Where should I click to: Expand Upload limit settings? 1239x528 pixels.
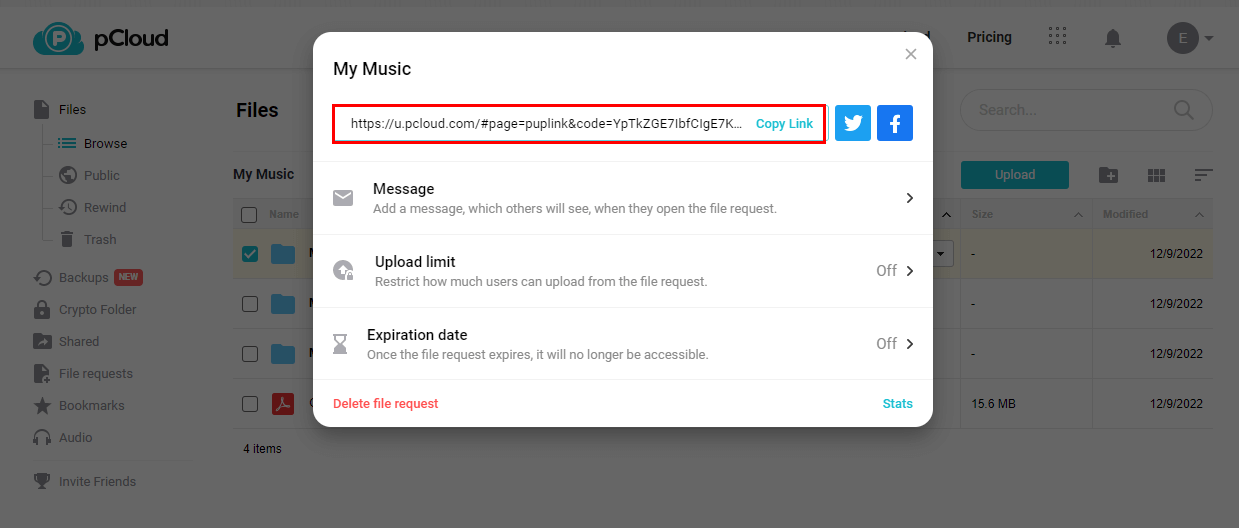click(909, 271)
